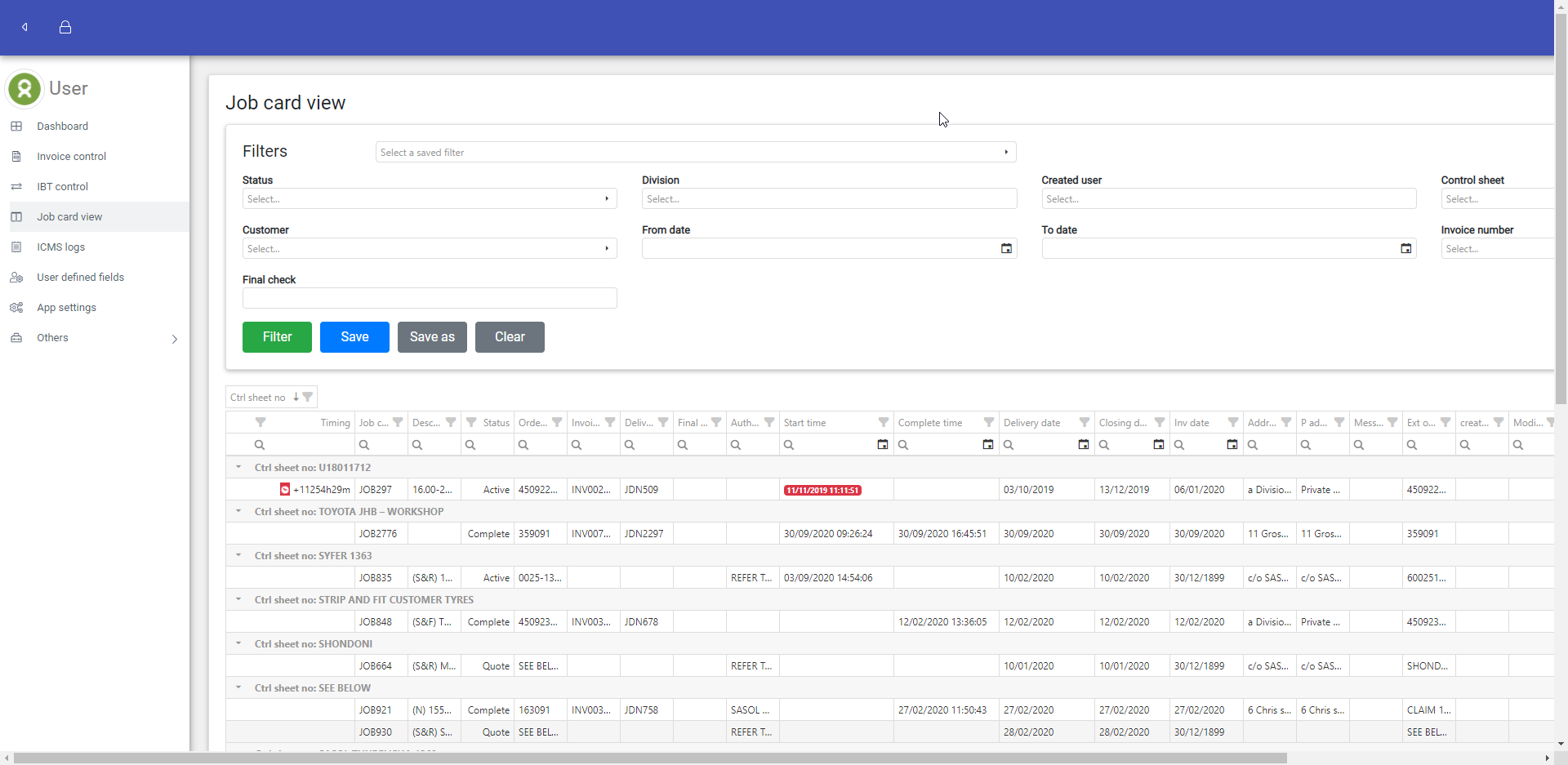Go to Invoice control in sidebar
Image resolution: width=1568 pixels, height=765 pixels.
tap(71, 157)
